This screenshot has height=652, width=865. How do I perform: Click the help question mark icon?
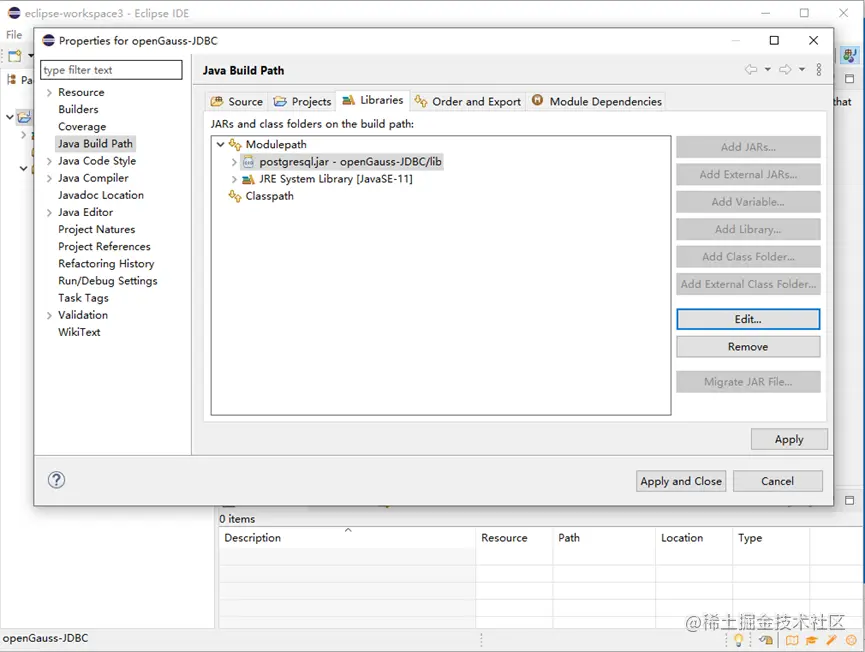tap(56, 480)
